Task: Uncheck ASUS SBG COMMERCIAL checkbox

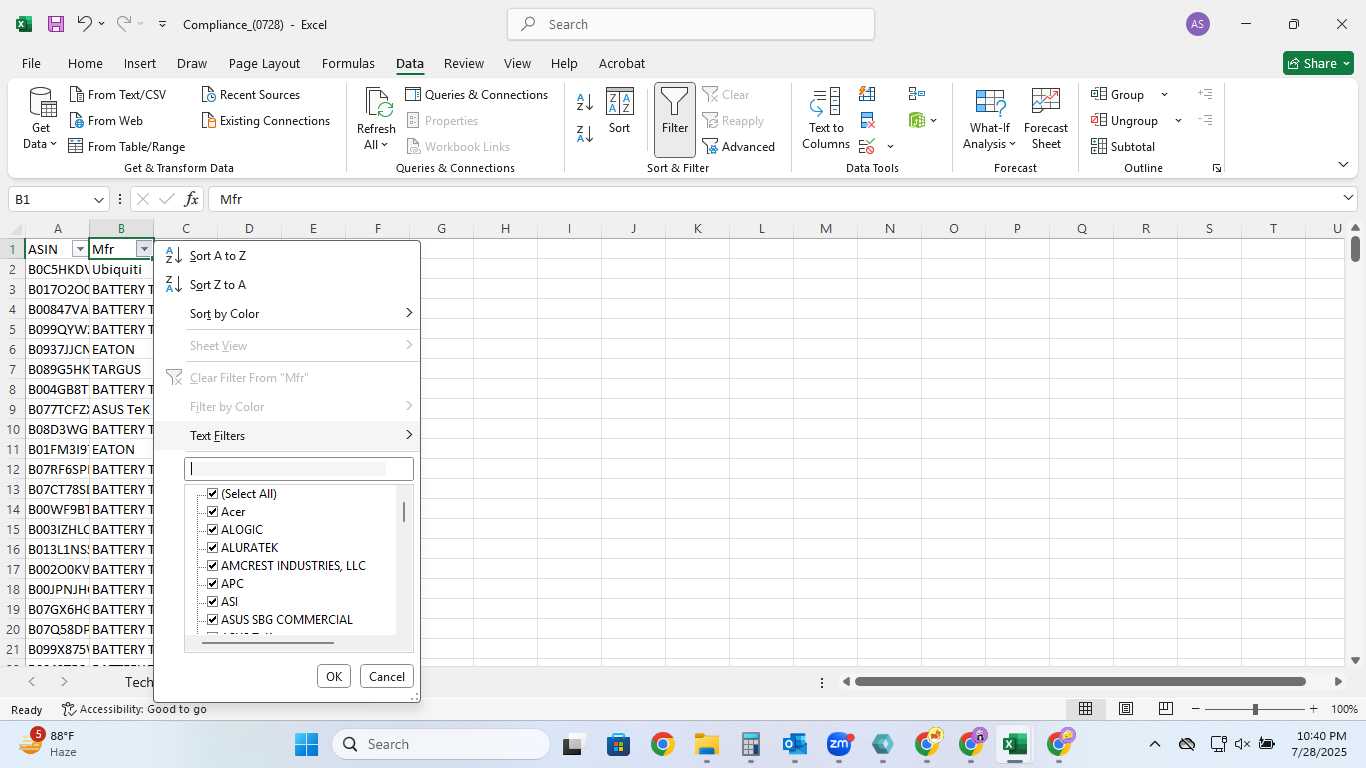Action: [x=212, y=620]
